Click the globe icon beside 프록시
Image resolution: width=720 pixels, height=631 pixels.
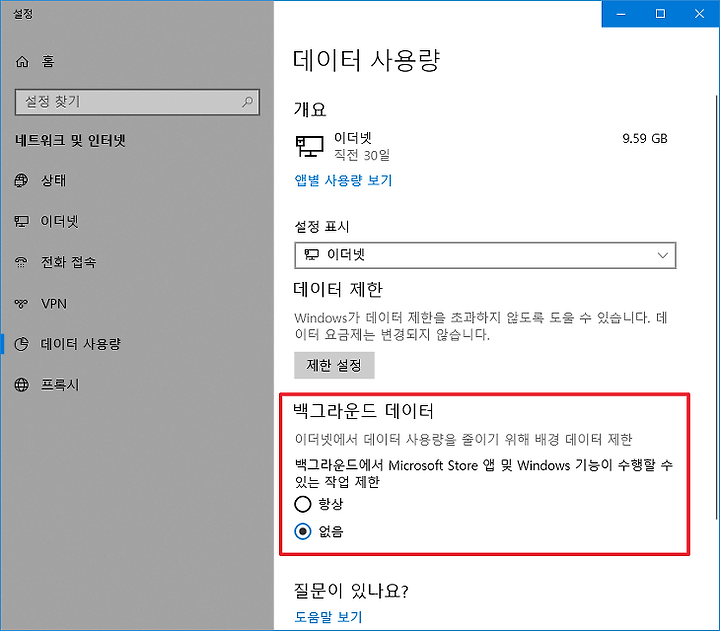(x=21, y=384)
